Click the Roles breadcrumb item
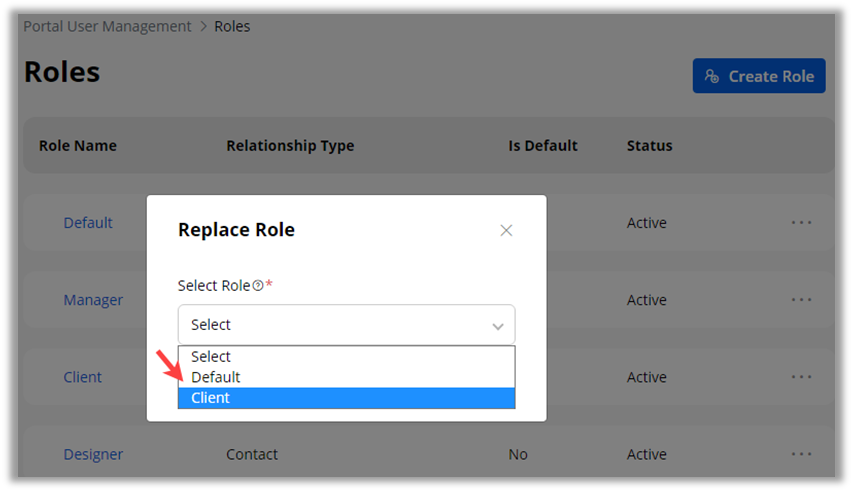This screenshot has height=491, width=853. pos(232,26)
